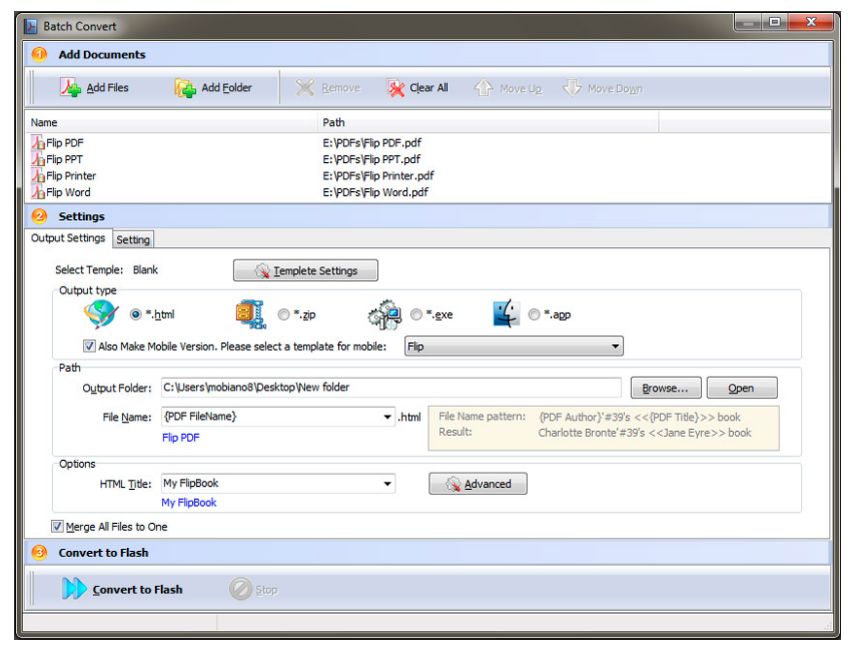Open the Advanced options
The width and height of the screenshot is (861, 654).
[478, 484]
